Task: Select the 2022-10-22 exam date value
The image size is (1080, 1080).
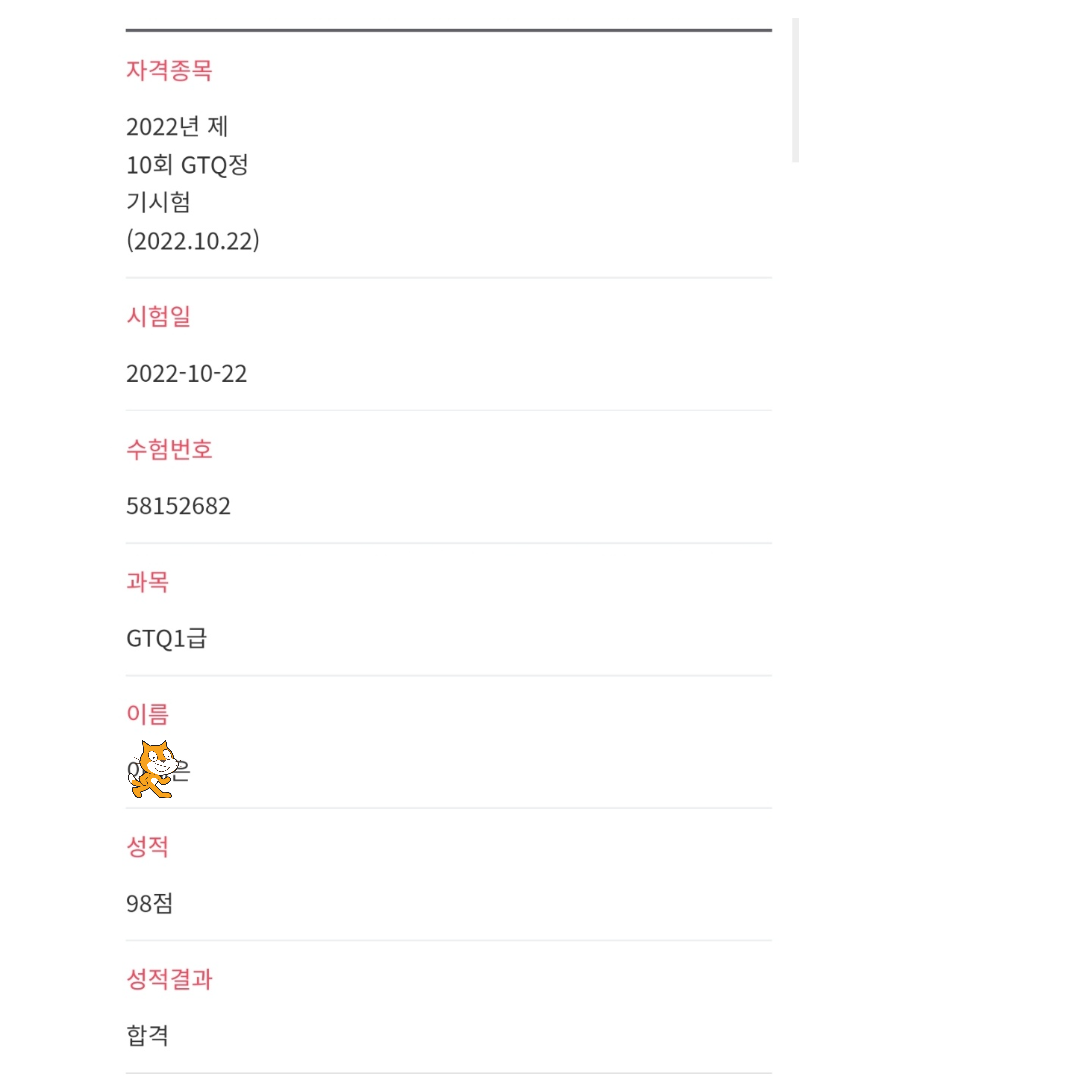Action: [186, 373]
